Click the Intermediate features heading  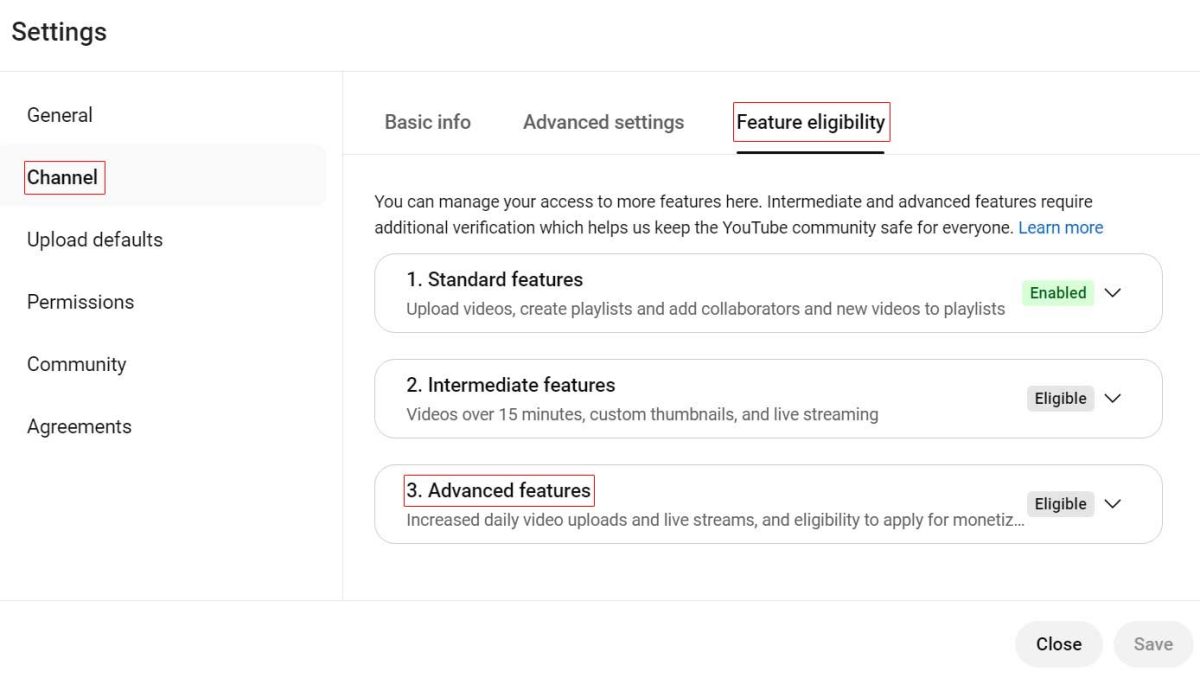[511, 385]
